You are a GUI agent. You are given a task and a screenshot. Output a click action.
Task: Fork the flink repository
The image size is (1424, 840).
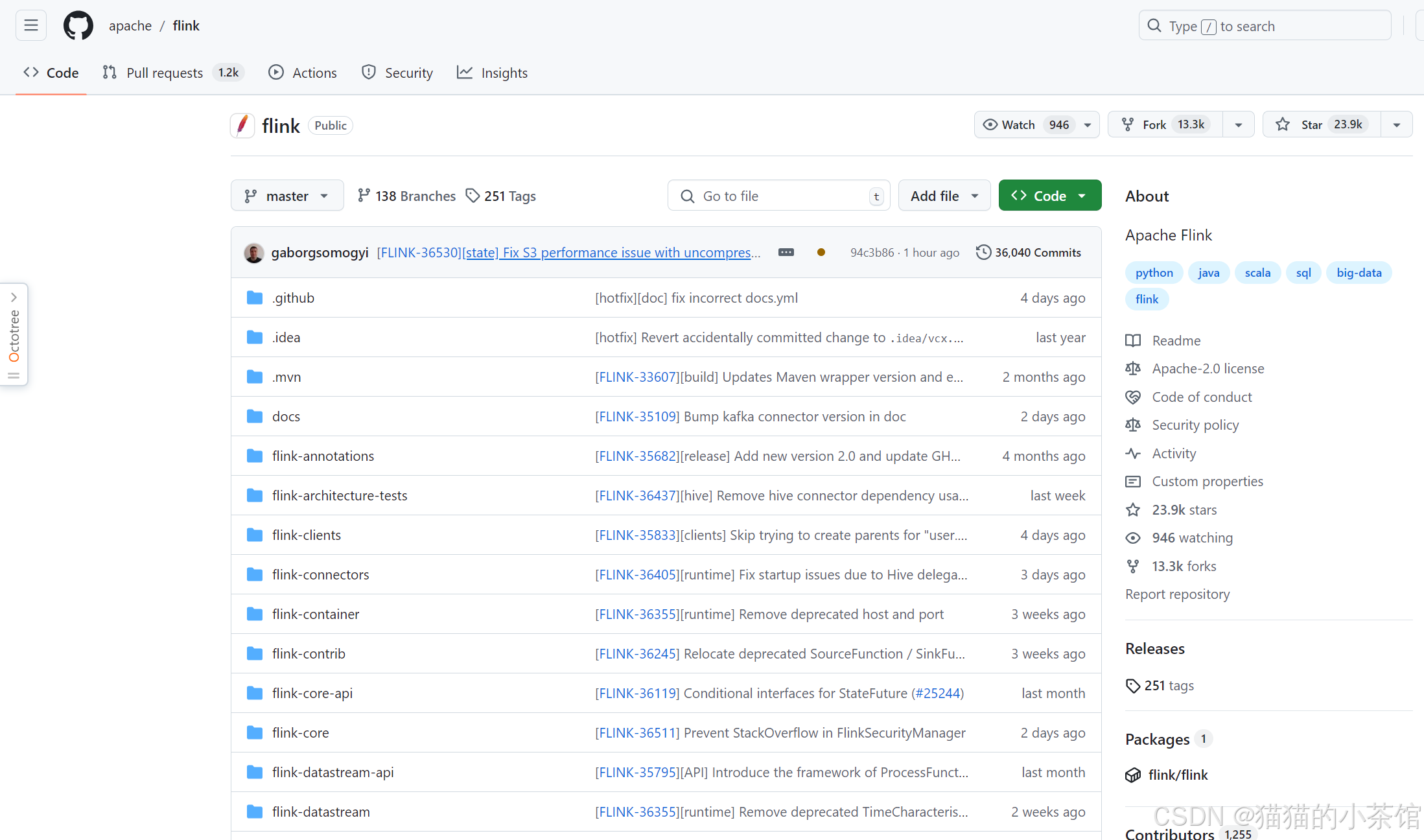[1165, 124]
